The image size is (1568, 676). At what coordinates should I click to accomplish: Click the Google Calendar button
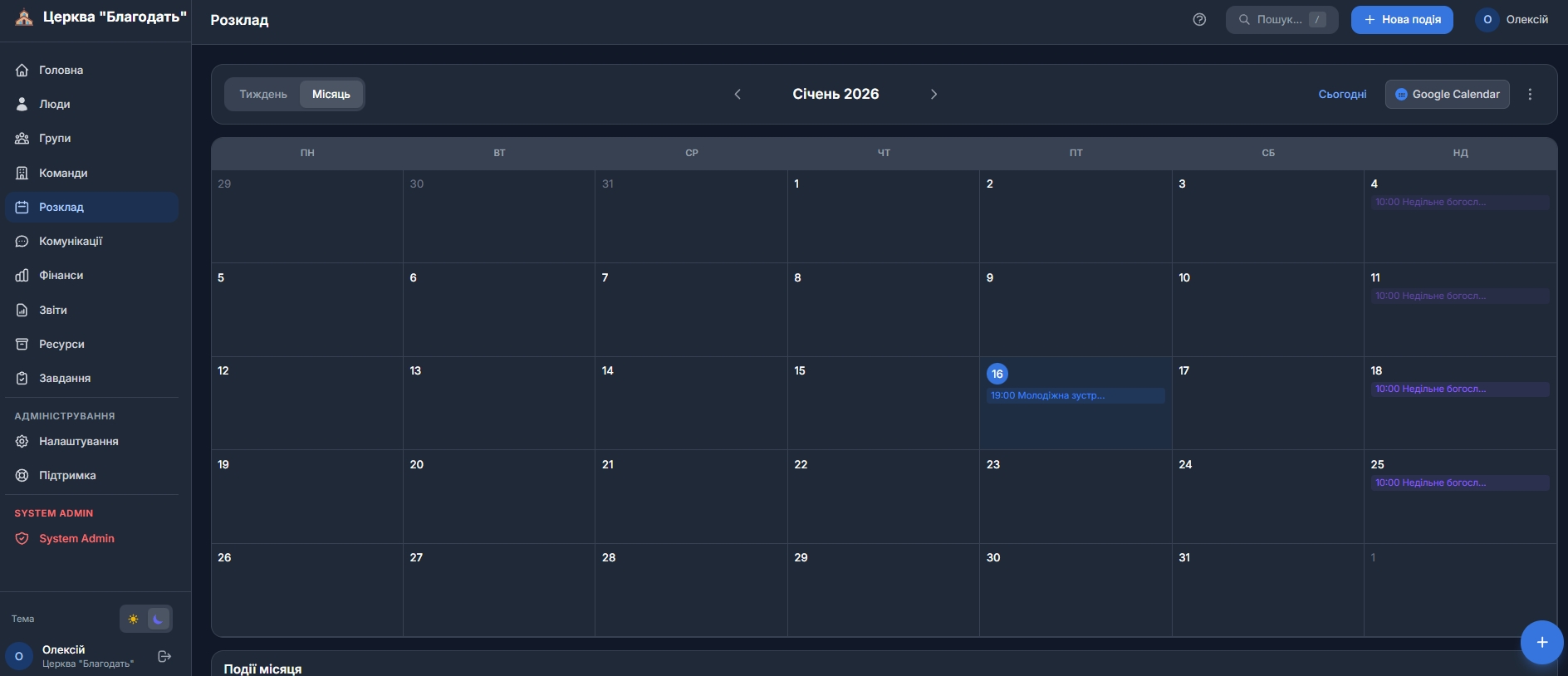pos(1447,95)
